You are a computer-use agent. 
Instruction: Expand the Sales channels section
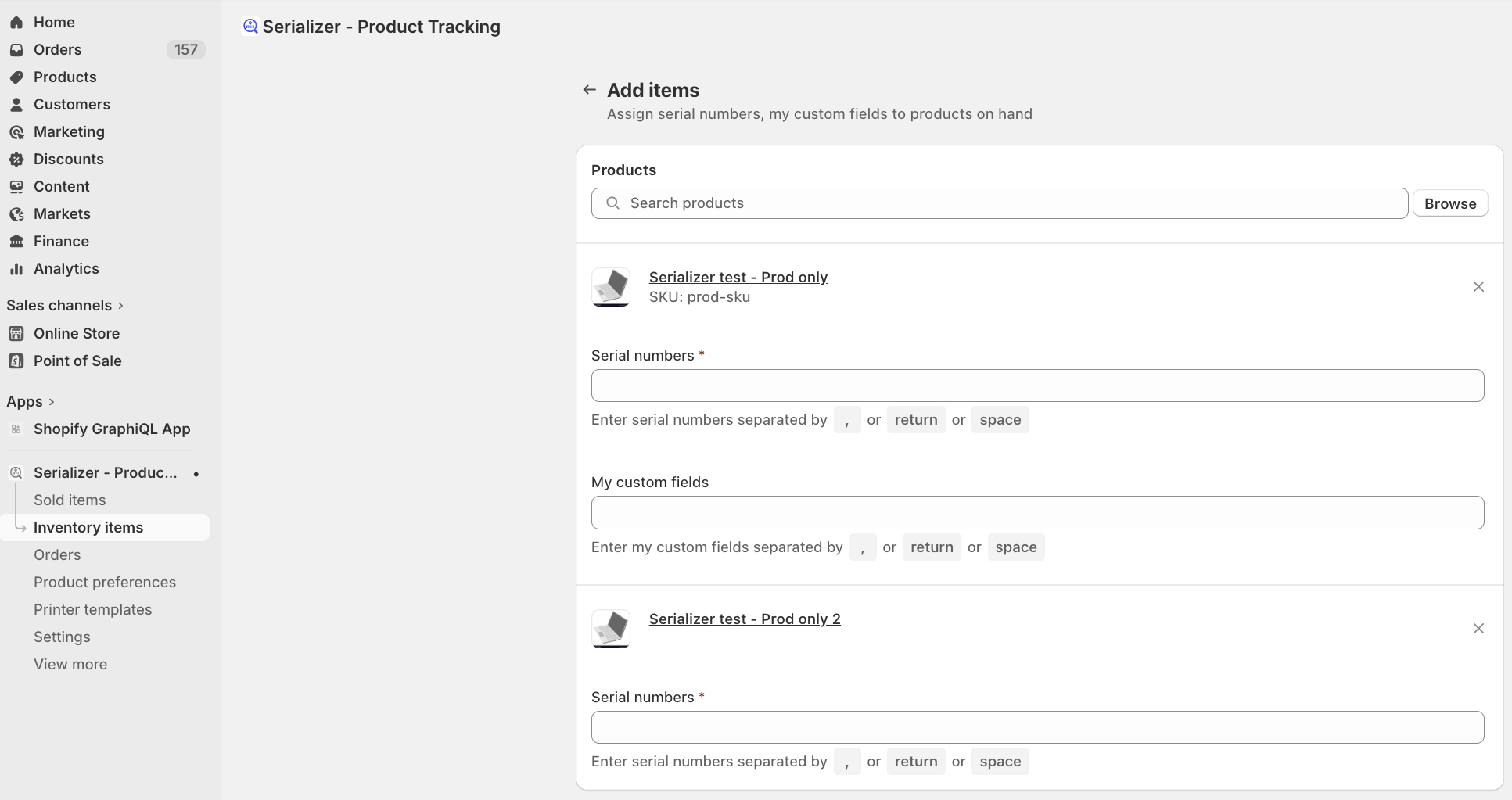point(120,306)
